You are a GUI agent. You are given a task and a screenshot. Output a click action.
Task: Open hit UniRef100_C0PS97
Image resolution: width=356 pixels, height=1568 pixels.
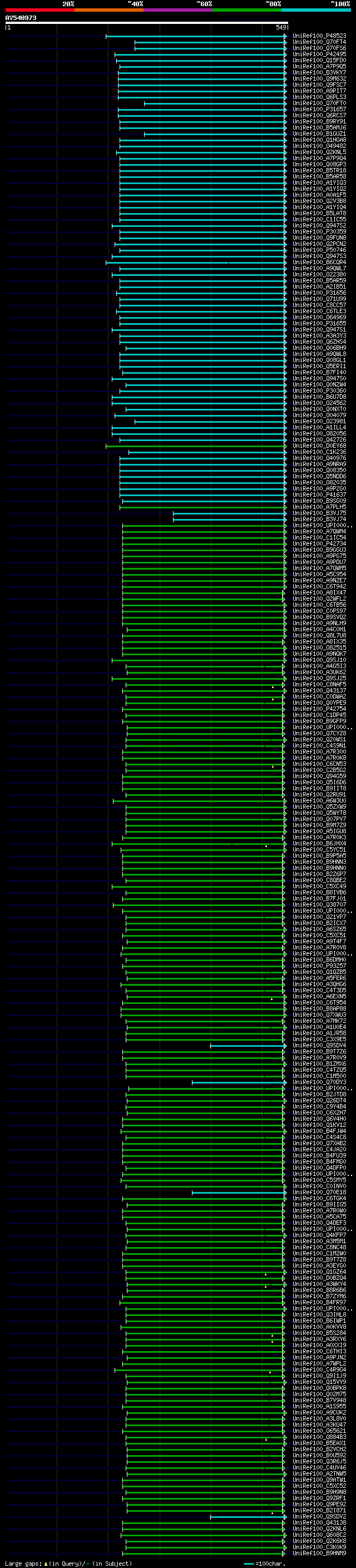point(319,611)
